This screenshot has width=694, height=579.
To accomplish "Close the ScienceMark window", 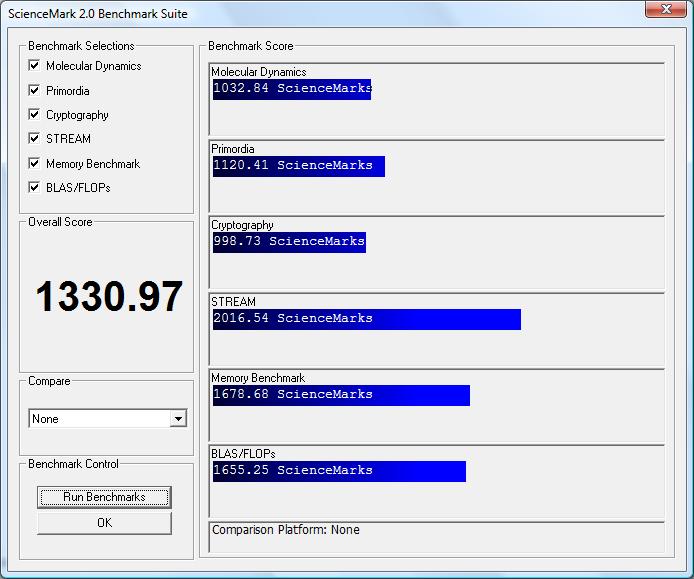I will pos(665,9).
